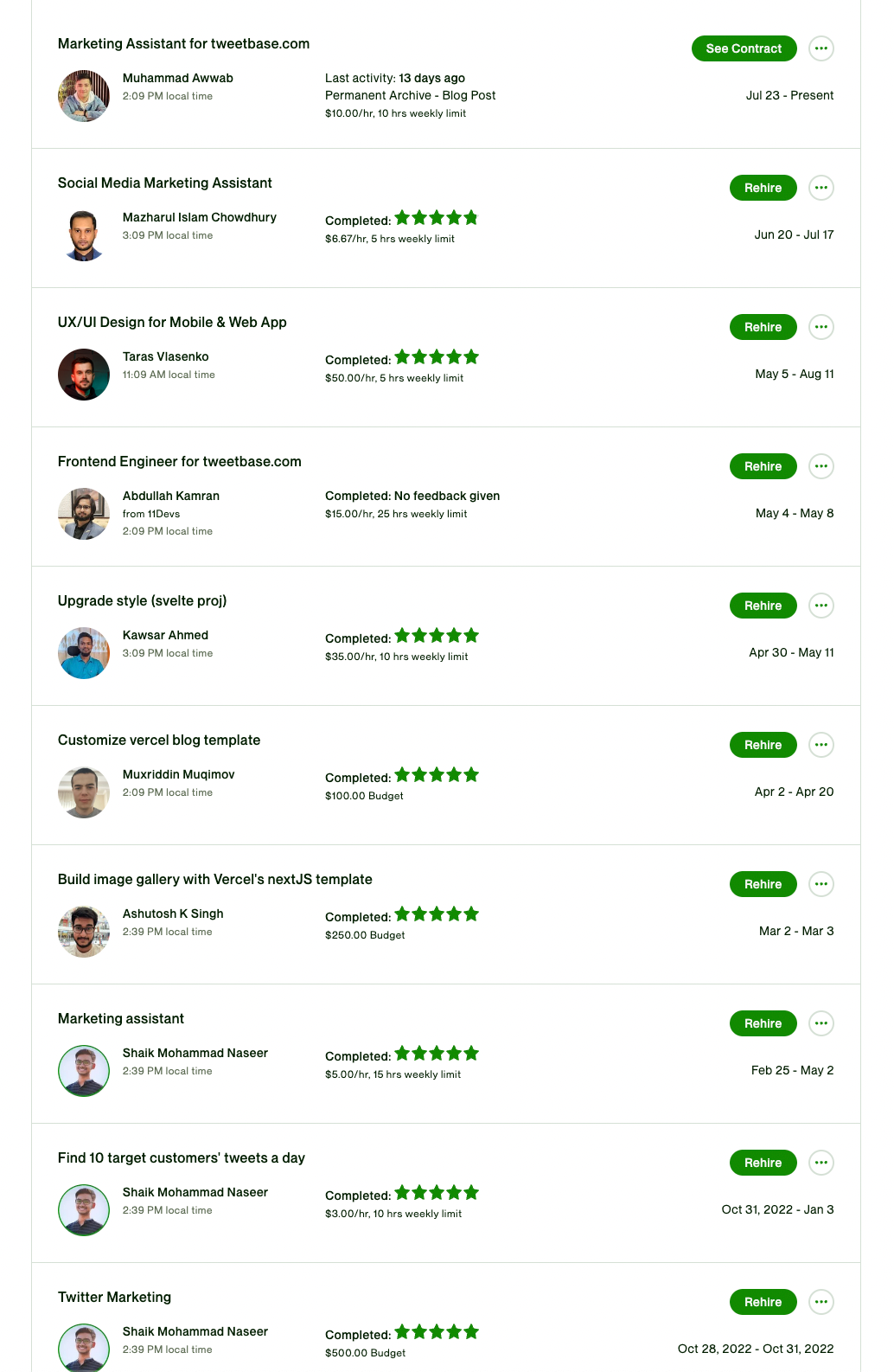Open more options for UX/UI Design contract
This screenshot has height=1372, width=894.
click(x=821, y=327)
